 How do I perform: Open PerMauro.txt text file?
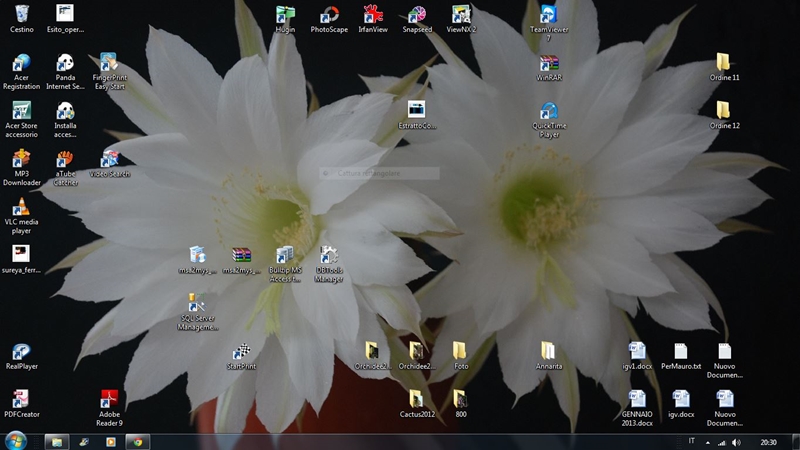coord(681,356)
